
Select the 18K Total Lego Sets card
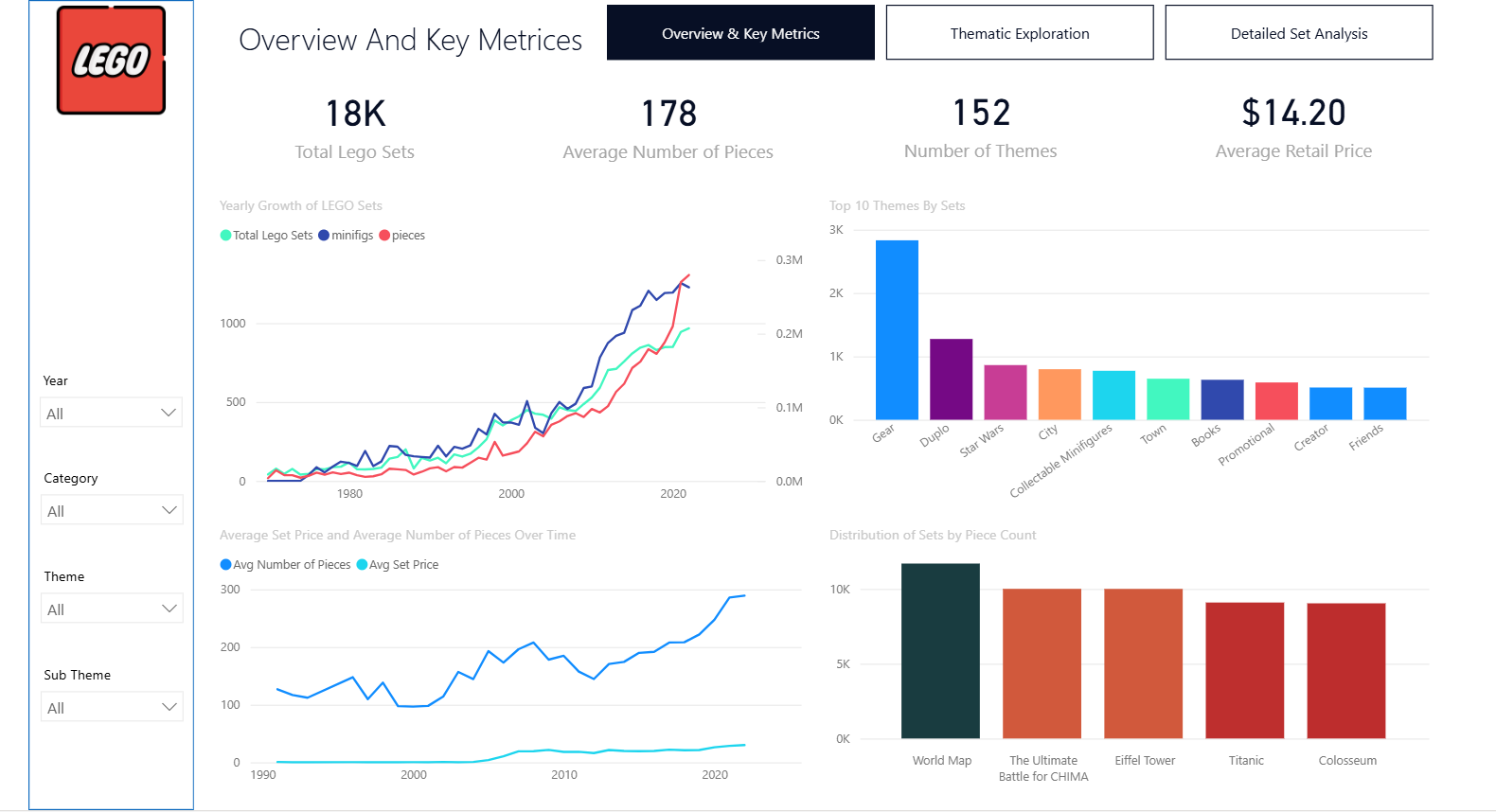click(355, 130)
